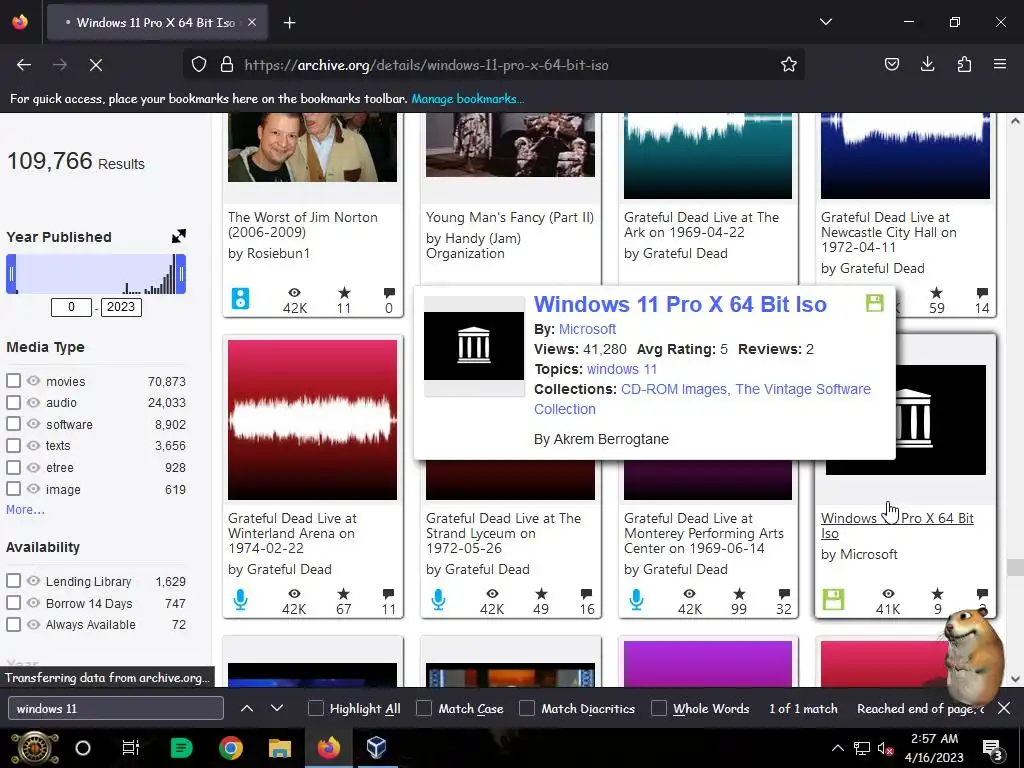Open the extensions puzzle icon
The width and height of the screenshot is (1024, 768).
pos(964,65)
